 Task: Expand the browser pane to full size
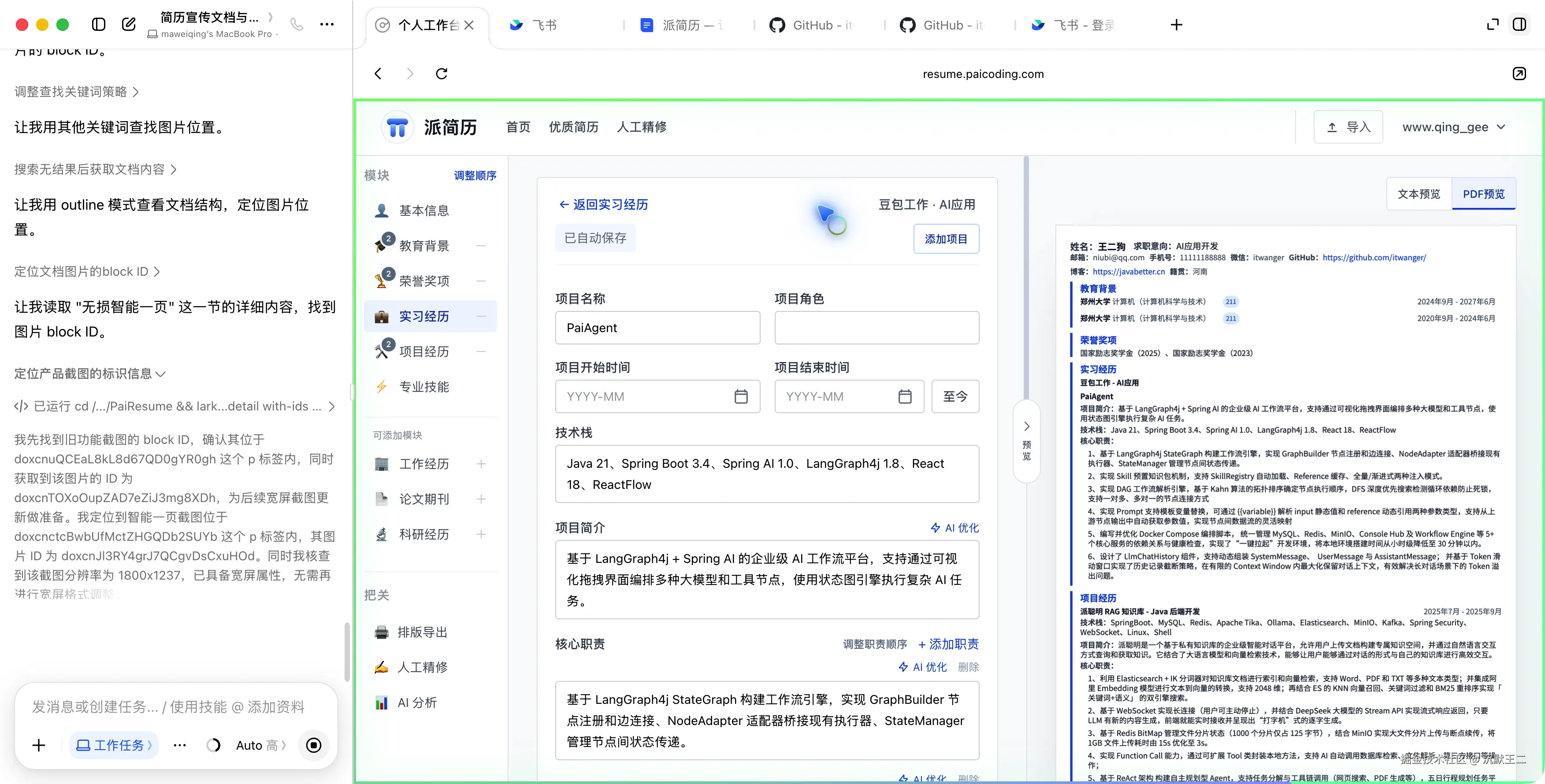1493,25
